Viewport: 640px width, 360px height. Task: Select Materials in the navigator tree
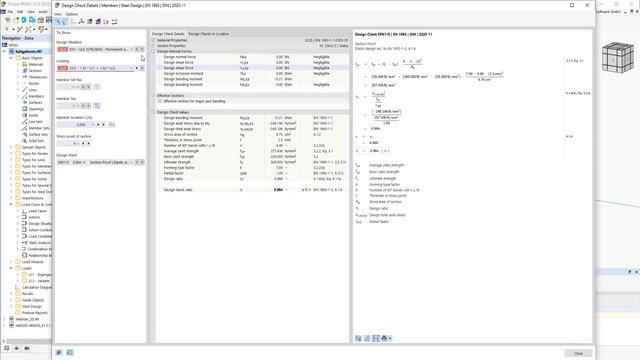[x=36, y=64]
